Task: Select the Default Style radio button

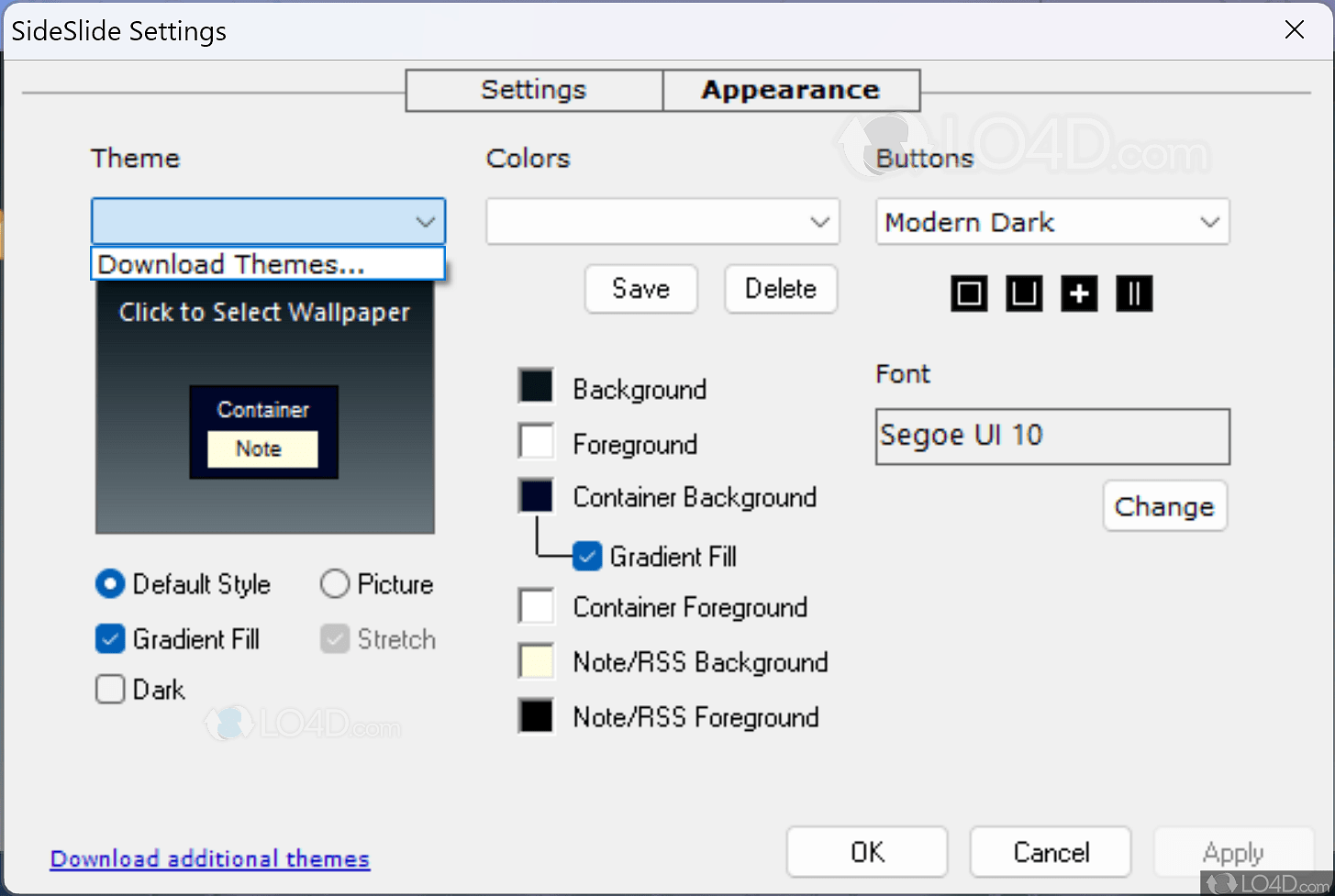Action: (x=110, y=584)
